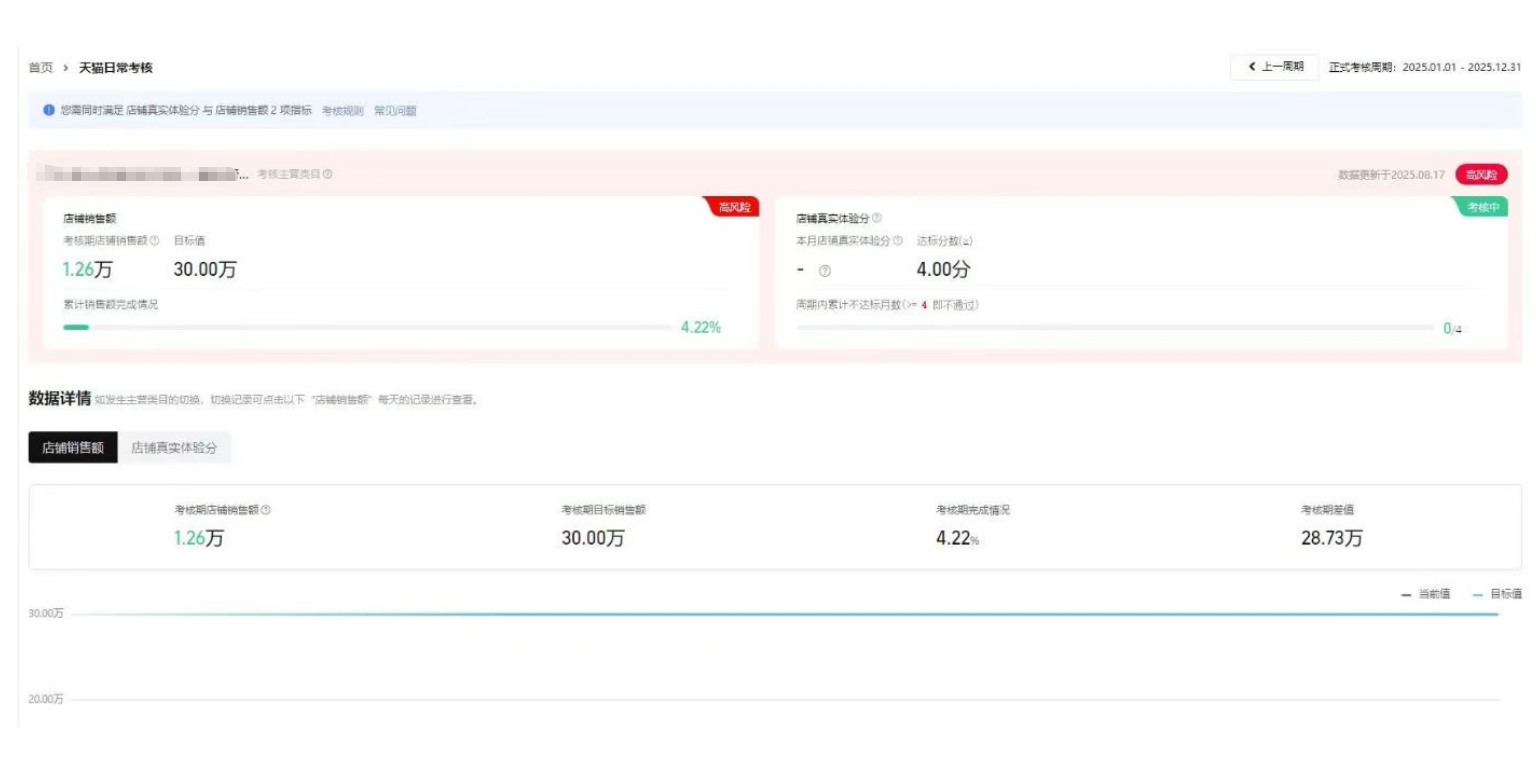This screenshot has width=1536, height=767.
Task: Click the 周期内累计不达标月数 progress bar
Action: 1114,327
